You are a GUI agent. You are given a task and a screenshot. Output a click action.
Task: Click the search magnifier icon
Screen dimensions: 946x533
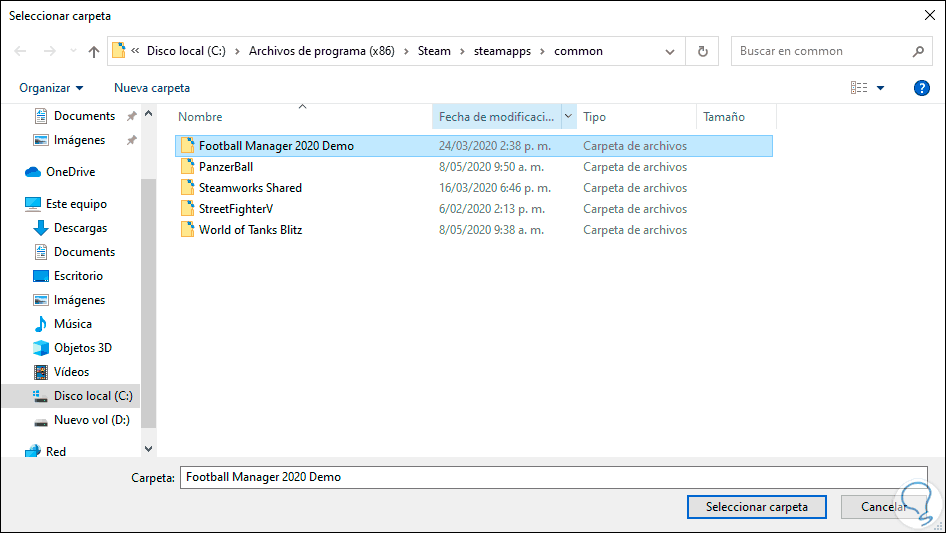point(918,51)
